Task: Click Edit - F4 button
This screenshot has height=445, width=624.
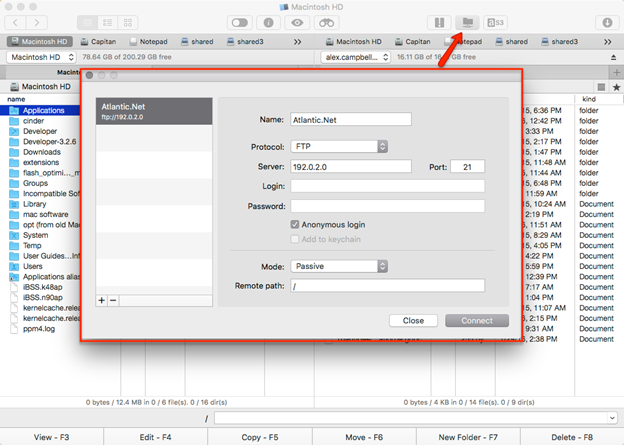Action: [156, 437]
